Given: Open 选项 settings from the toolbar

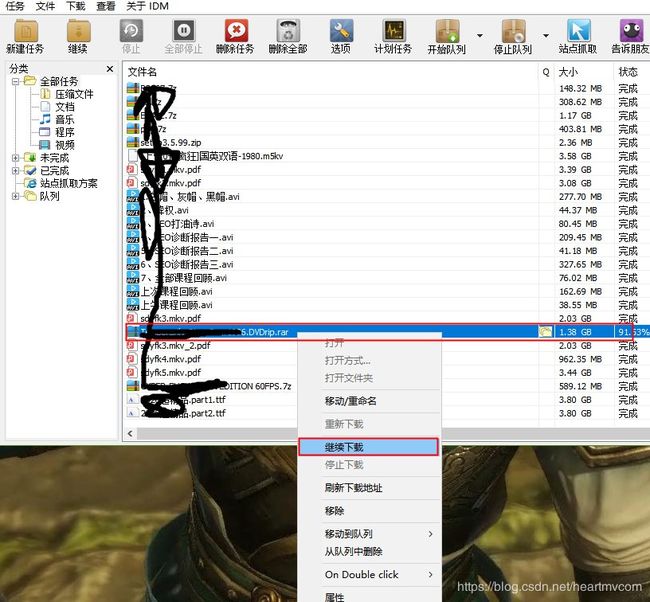Looking at the screenshot, I should 341,36.
